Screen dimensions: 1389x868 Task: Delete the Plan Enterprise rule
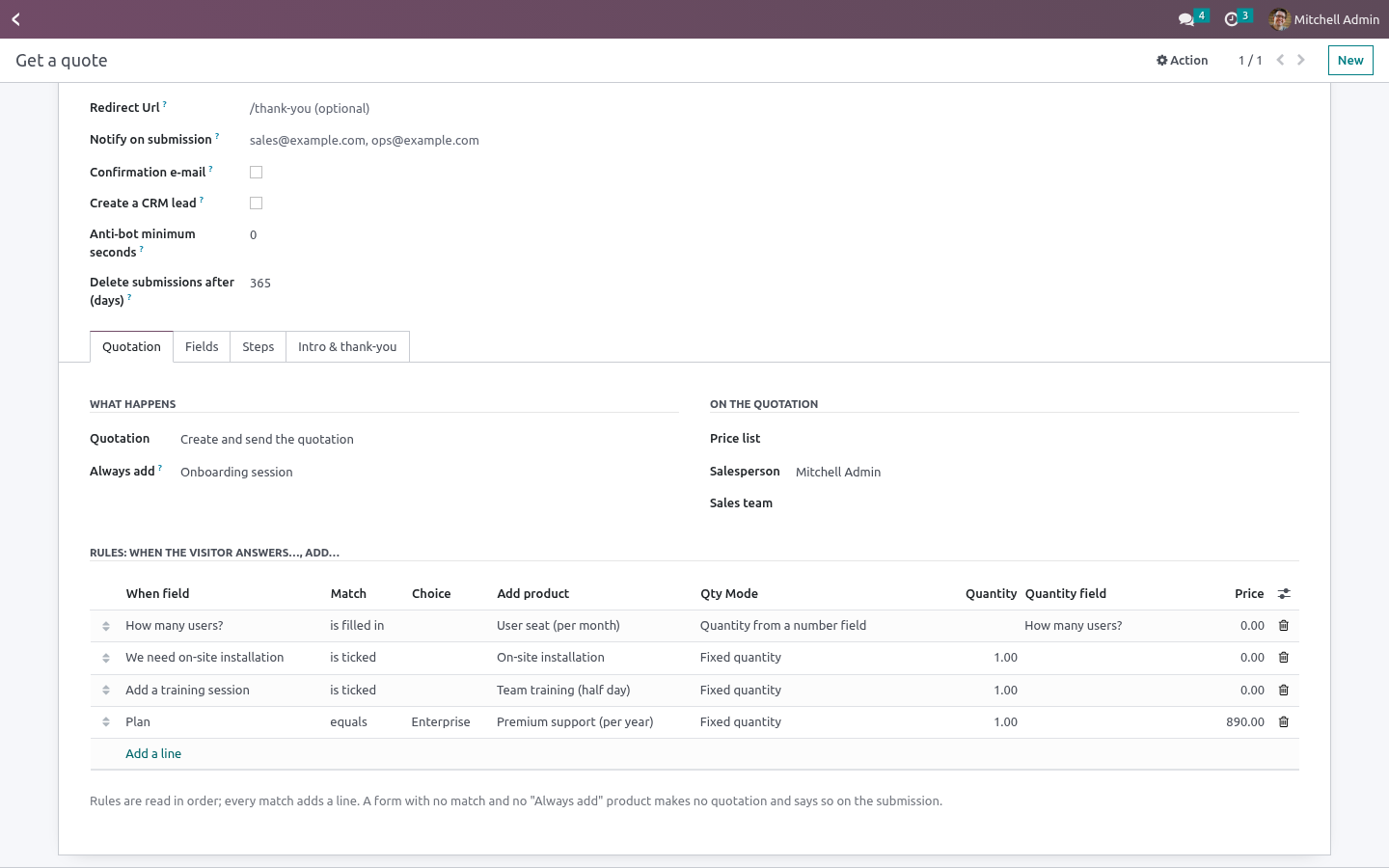[x=1284, y=722]
